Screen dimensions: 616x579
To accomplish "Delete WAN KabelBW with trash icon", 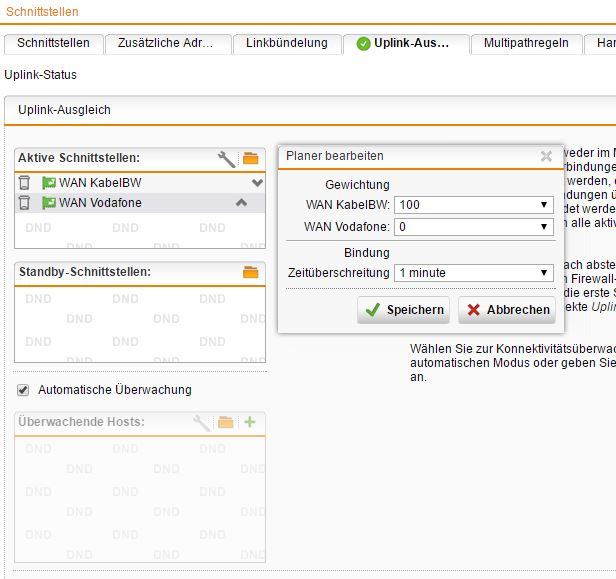I will pos(25,183).
